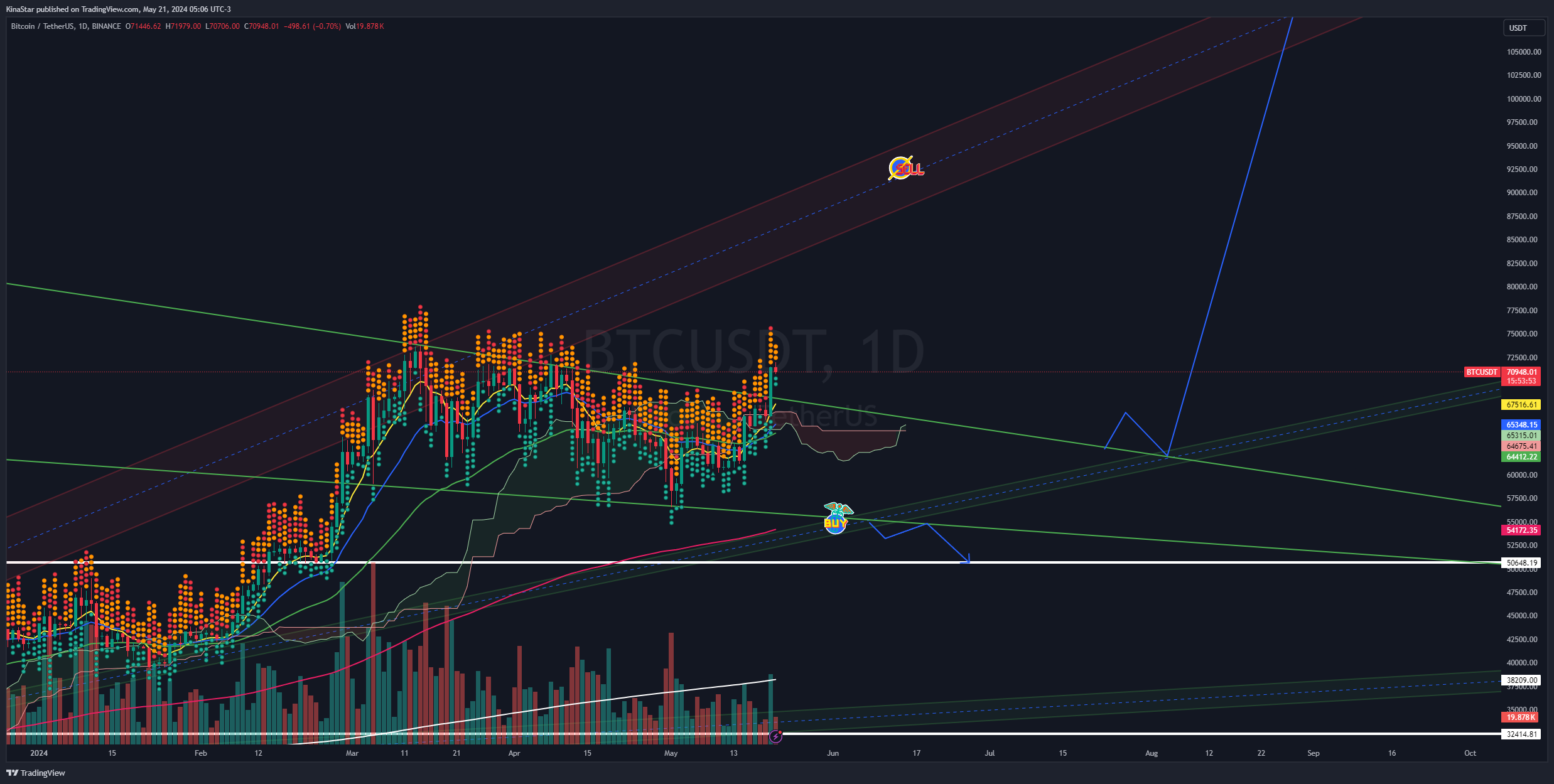1554x784 pixels.
Task: Click the Bitcoin / TetherUS symbol title
Action: (x=43, y=26)
